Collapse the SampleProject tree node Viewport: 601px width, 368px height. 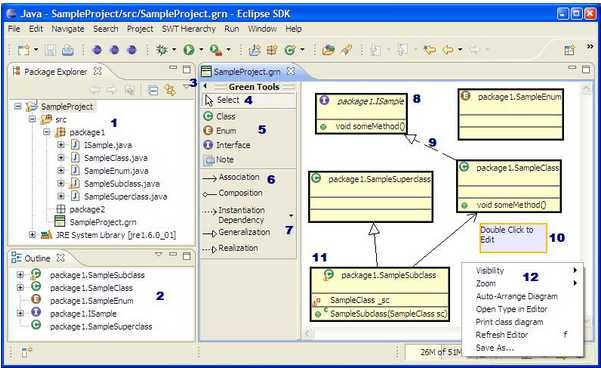(x=18, y=106)
